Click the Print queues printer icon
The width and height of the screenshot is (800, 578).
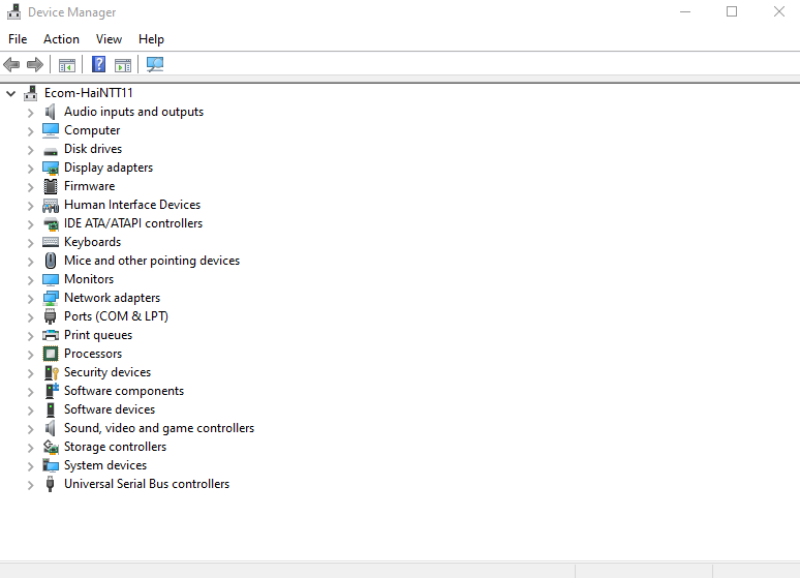pyautogui.click(x=51, y=335)
